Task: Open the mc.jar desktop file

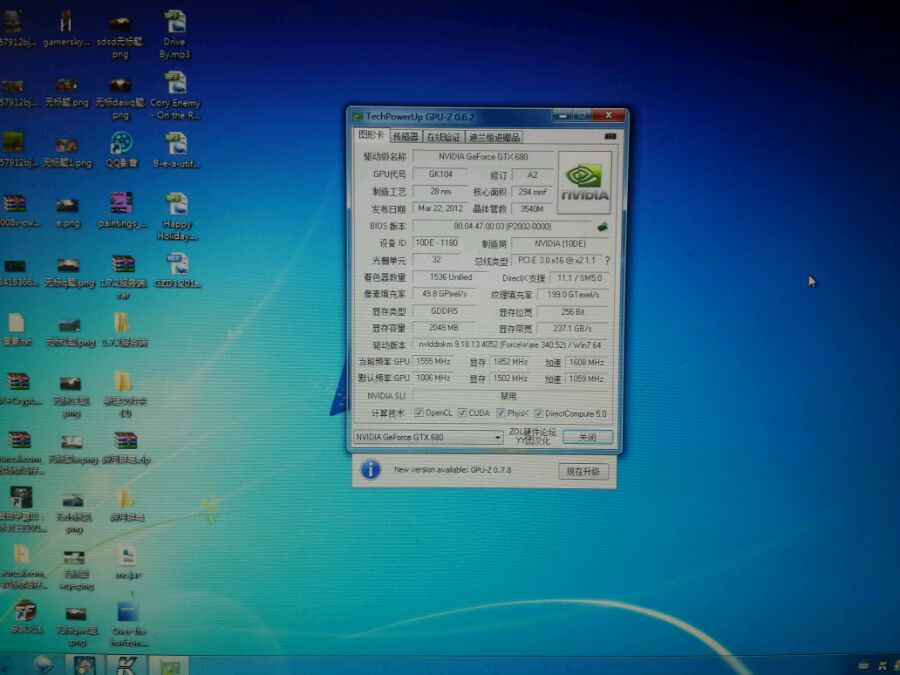Action: (127, 562)
